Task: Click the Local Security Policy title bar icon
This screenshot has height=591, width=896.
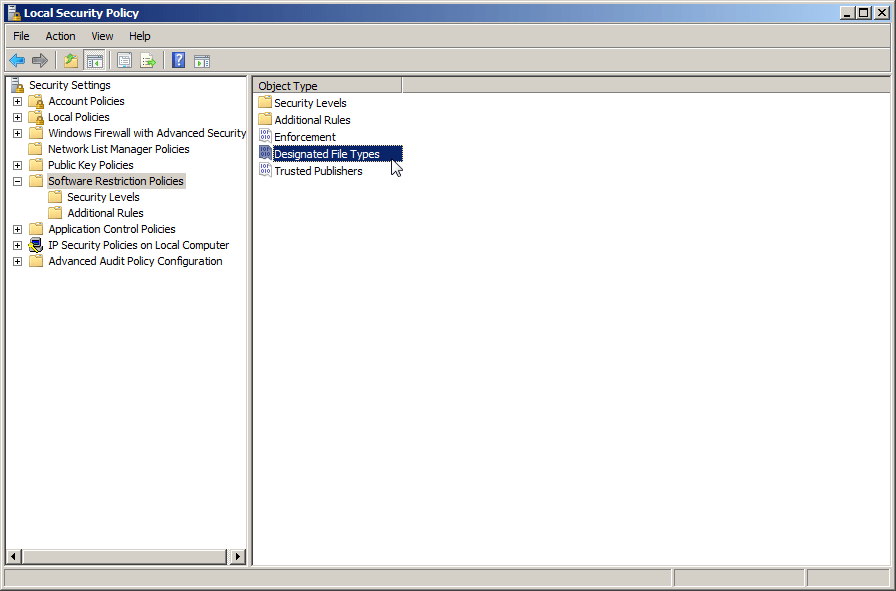Action: [x=14, y=12]
